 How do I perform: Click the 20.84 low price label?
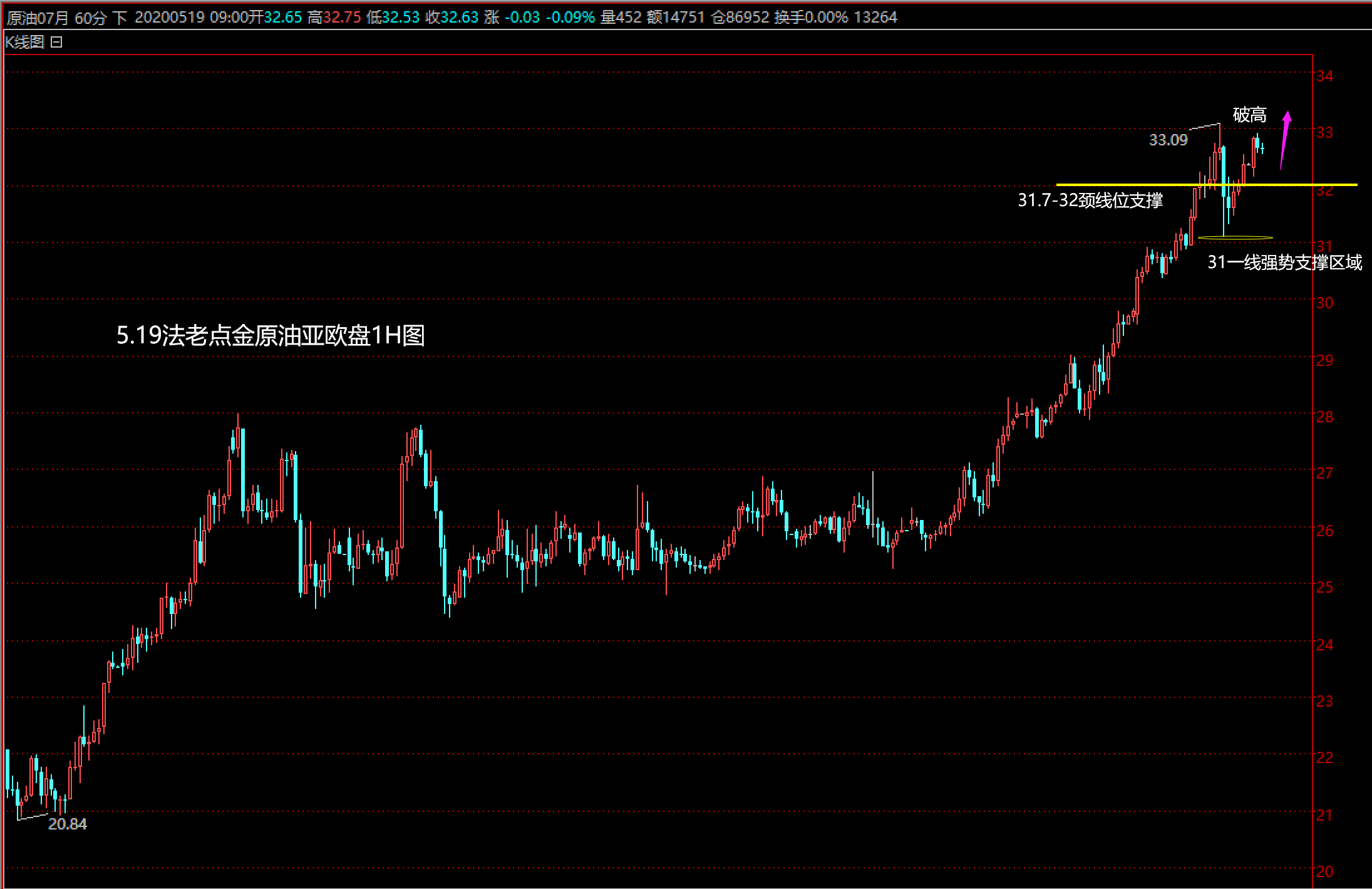click(x=68, y=824)
